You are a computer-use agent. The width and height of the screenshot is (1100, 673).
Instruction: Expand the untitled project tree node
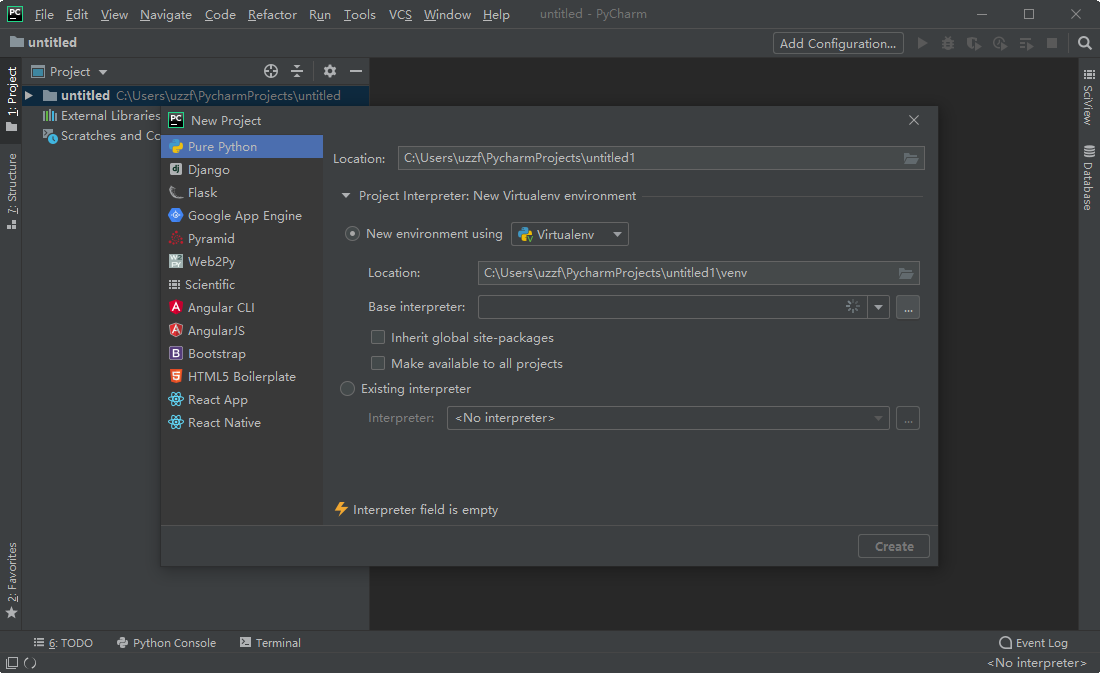[29, 95]
